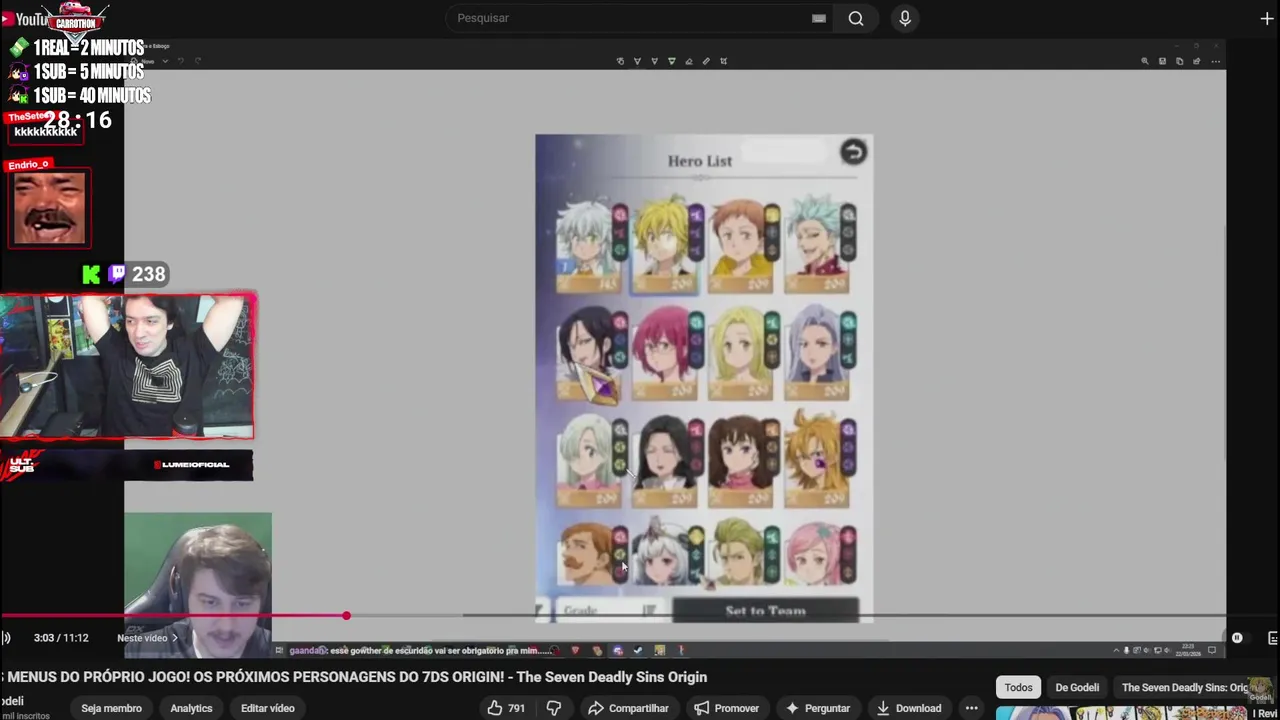Select the pink-haired hero in bottom row
1280x720 pixels.
[819, 553]
